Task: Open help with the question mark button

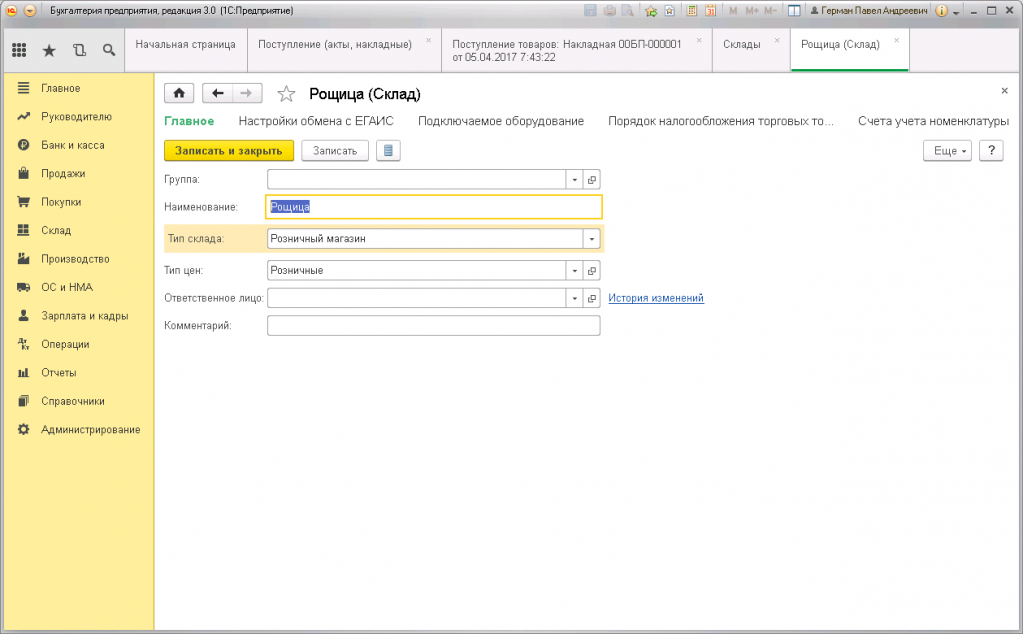Action: click(x=990, y=151)
